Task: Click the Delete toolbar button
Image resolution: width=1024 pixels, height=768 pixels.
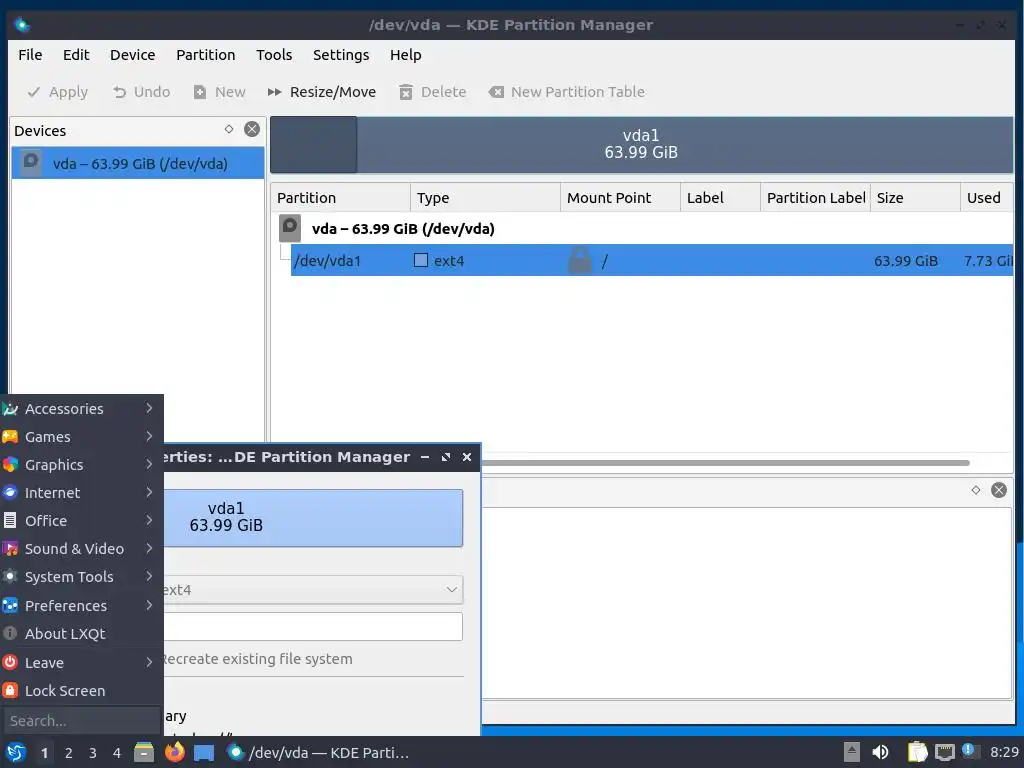Action: pos(432,92)
